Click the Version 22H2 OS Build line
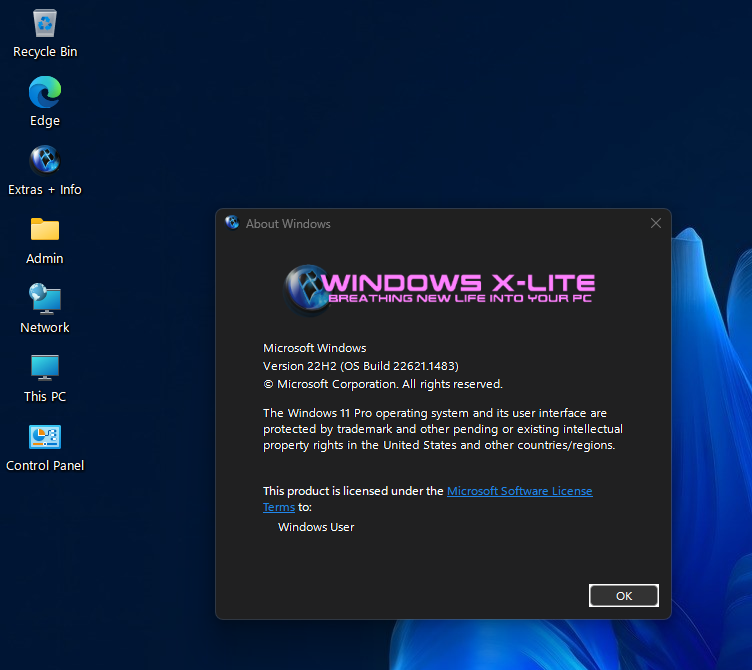Screen dimensions: 752x670 pos(360,366)
